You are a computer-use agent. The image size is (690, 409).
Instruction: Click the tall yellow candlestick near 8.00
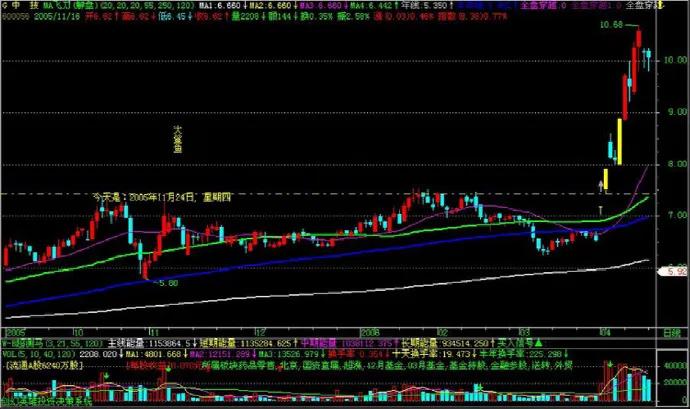620,142
